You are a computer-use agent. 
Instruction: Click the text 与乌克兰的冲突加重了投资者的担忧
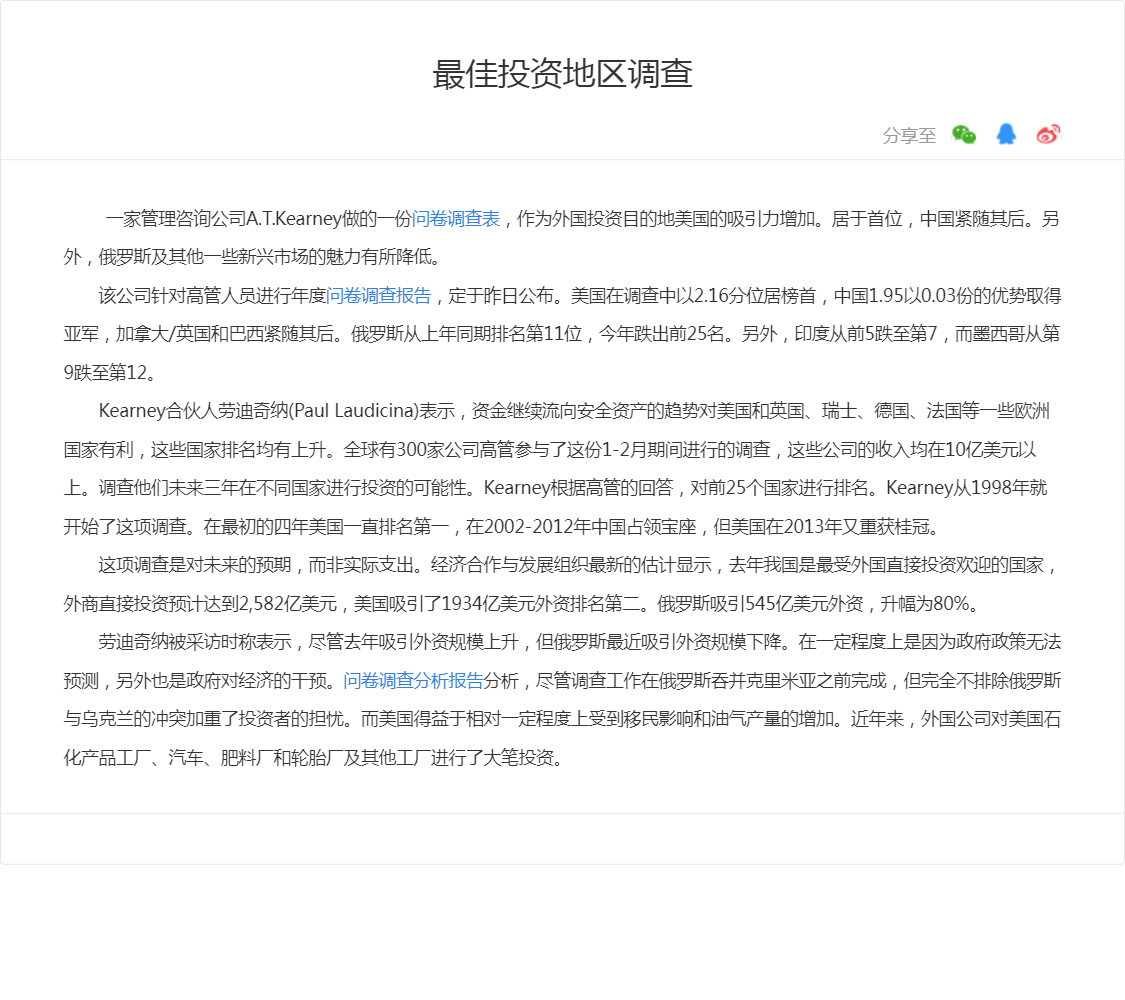pyautogui.click(x=203, y=719)
